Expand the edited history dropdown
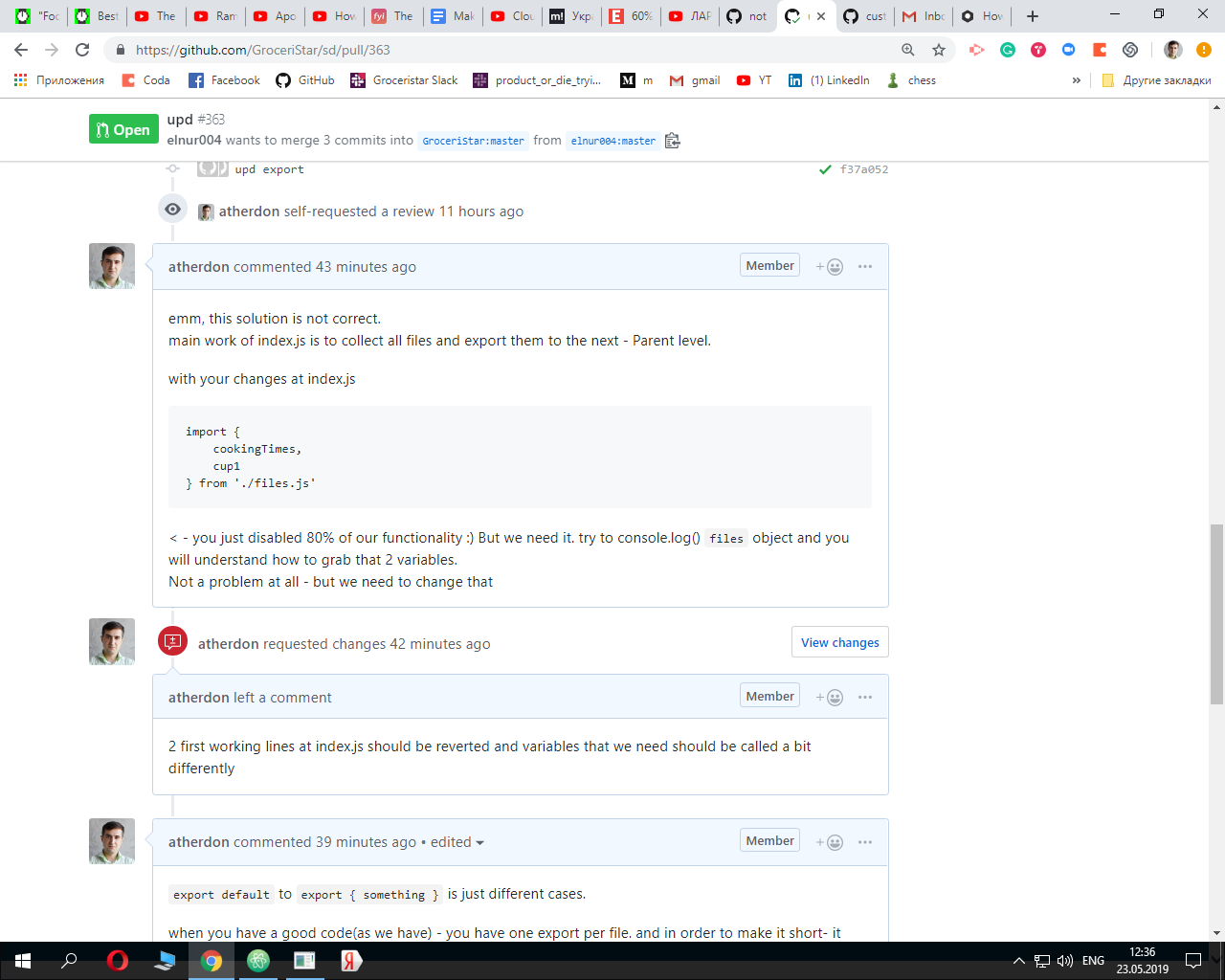Screen dimensions: 1225x980 [457, 842]
